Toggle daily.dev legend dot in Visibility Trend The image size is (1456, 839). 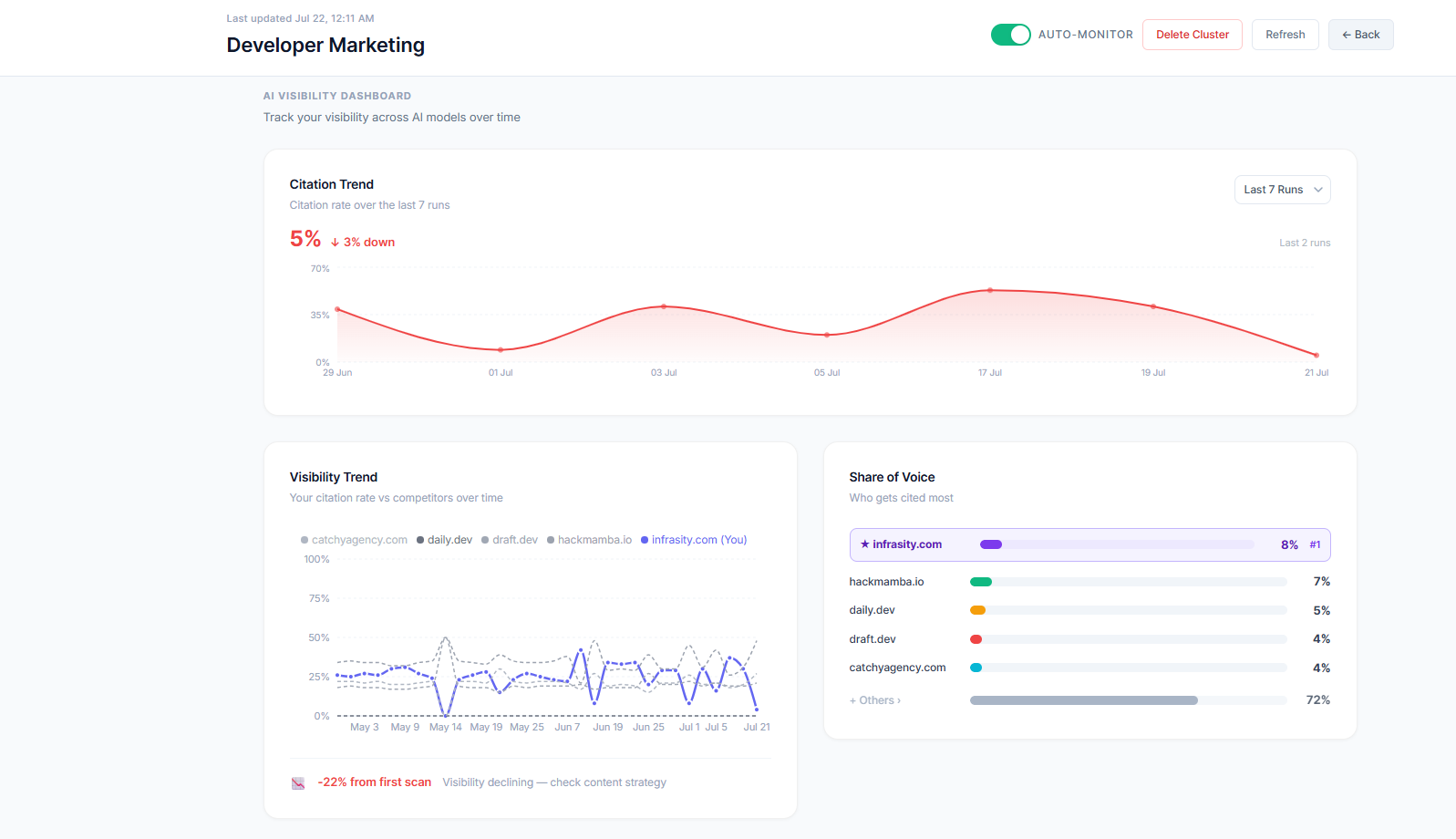[420, 540]
